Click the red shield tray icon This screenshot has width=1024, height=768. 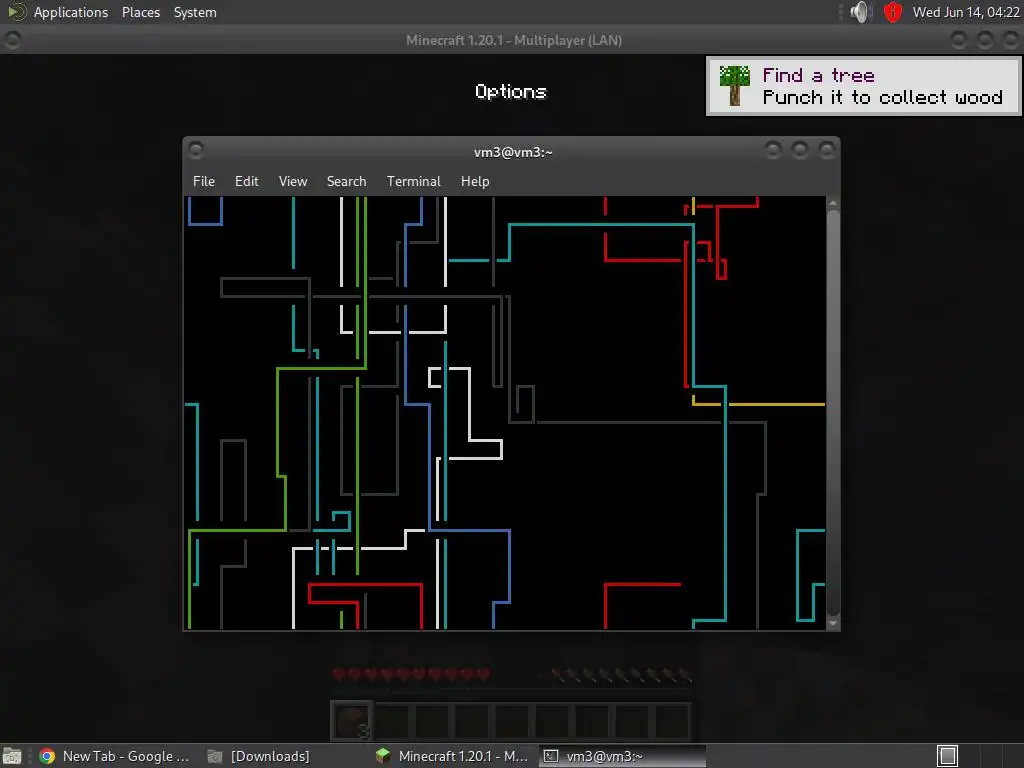893,12
